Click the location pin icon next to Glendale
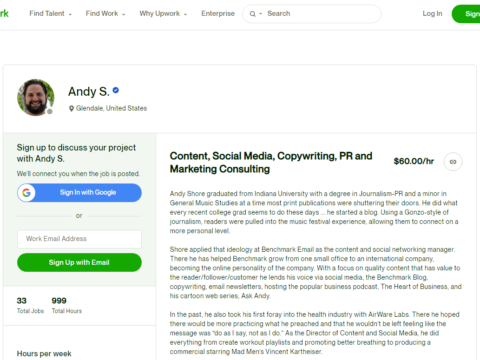This screenshot has height=360, width=480. click(x=71, y=109)
